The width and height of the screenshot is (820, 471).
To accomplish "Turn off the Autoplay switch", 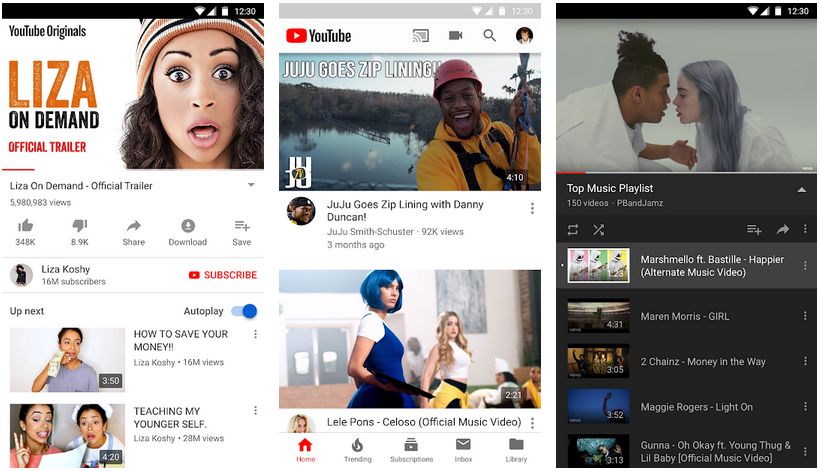I will click(x=244, y=311).
